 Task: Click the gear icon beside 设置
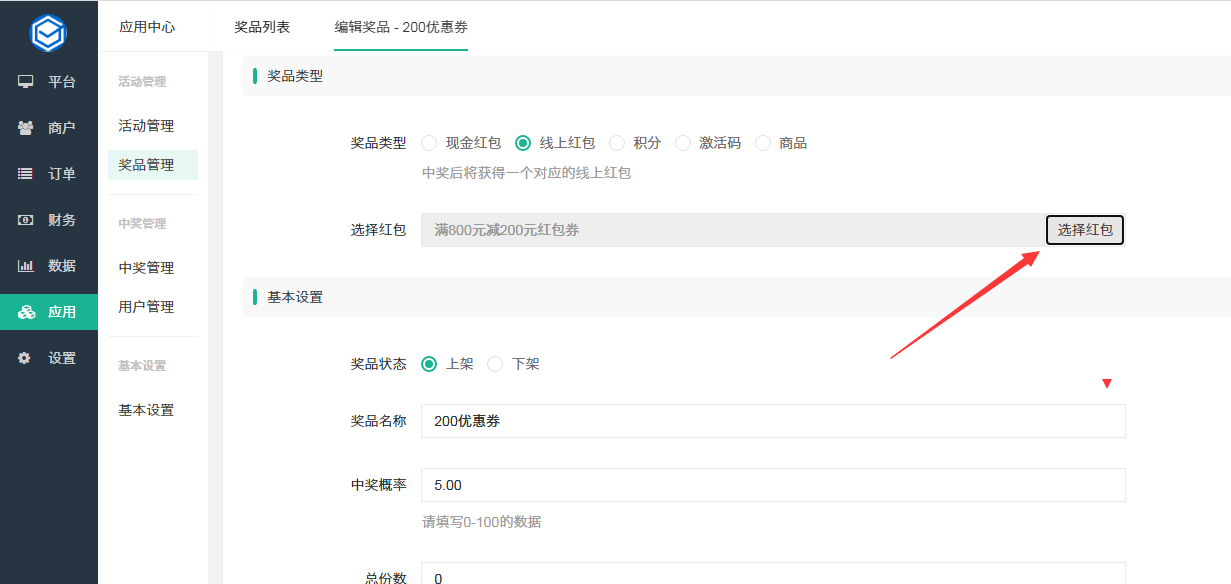pyautogui.click(x=25, y=358)
